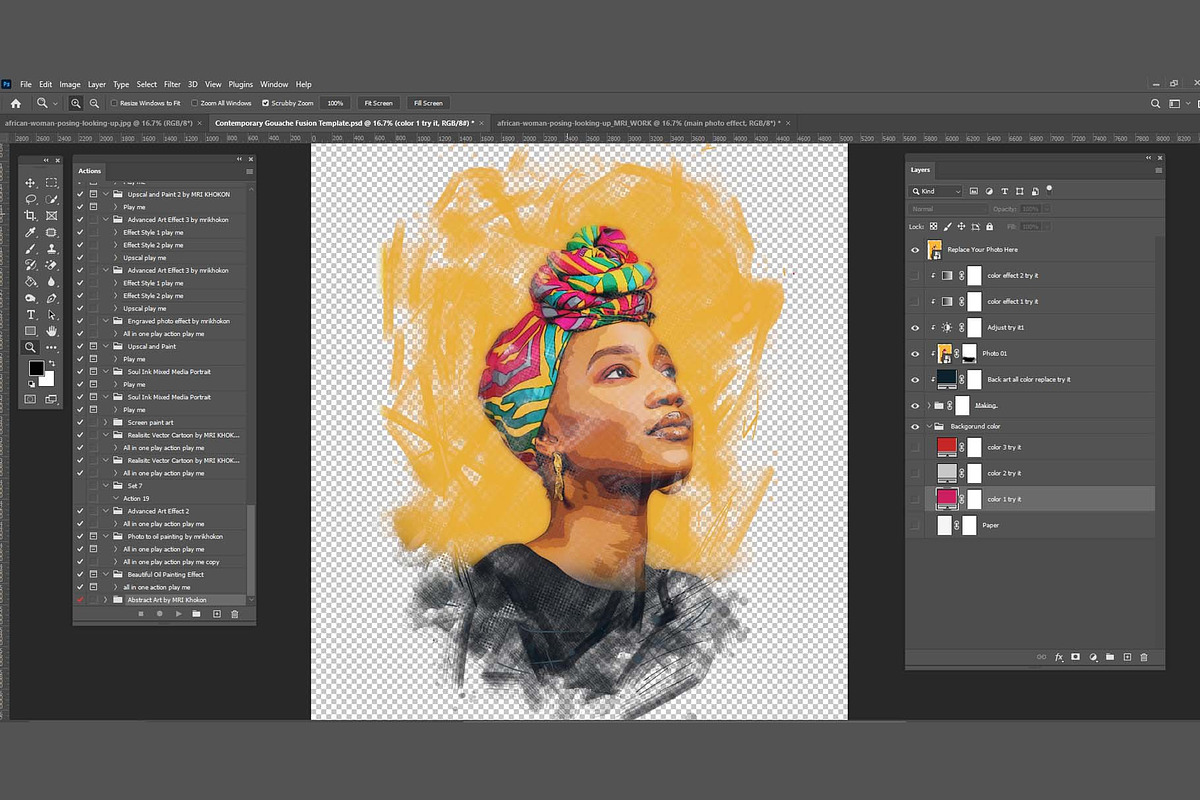Expand Abstract Art by MRI Khokon action set
1200x800 pixels.
[106, 600]
